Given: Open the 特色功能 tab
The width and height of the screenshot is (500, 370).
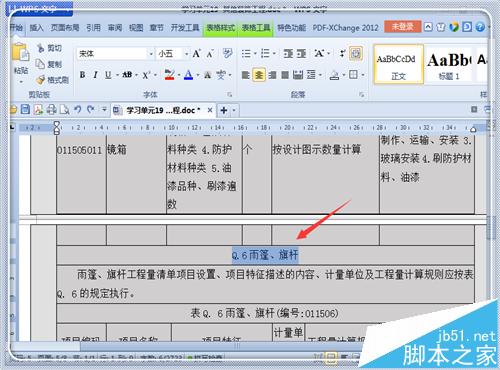Looking at the screenshot, I should 292,28.
